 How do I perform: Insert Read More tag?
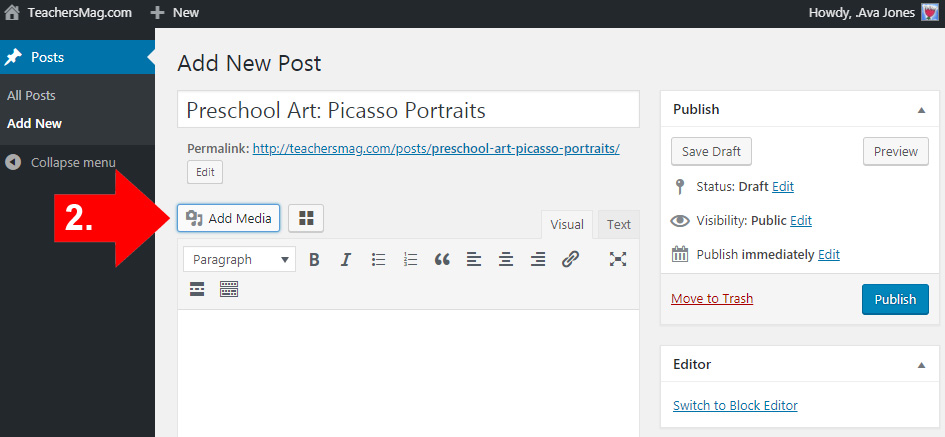[197, 289]
